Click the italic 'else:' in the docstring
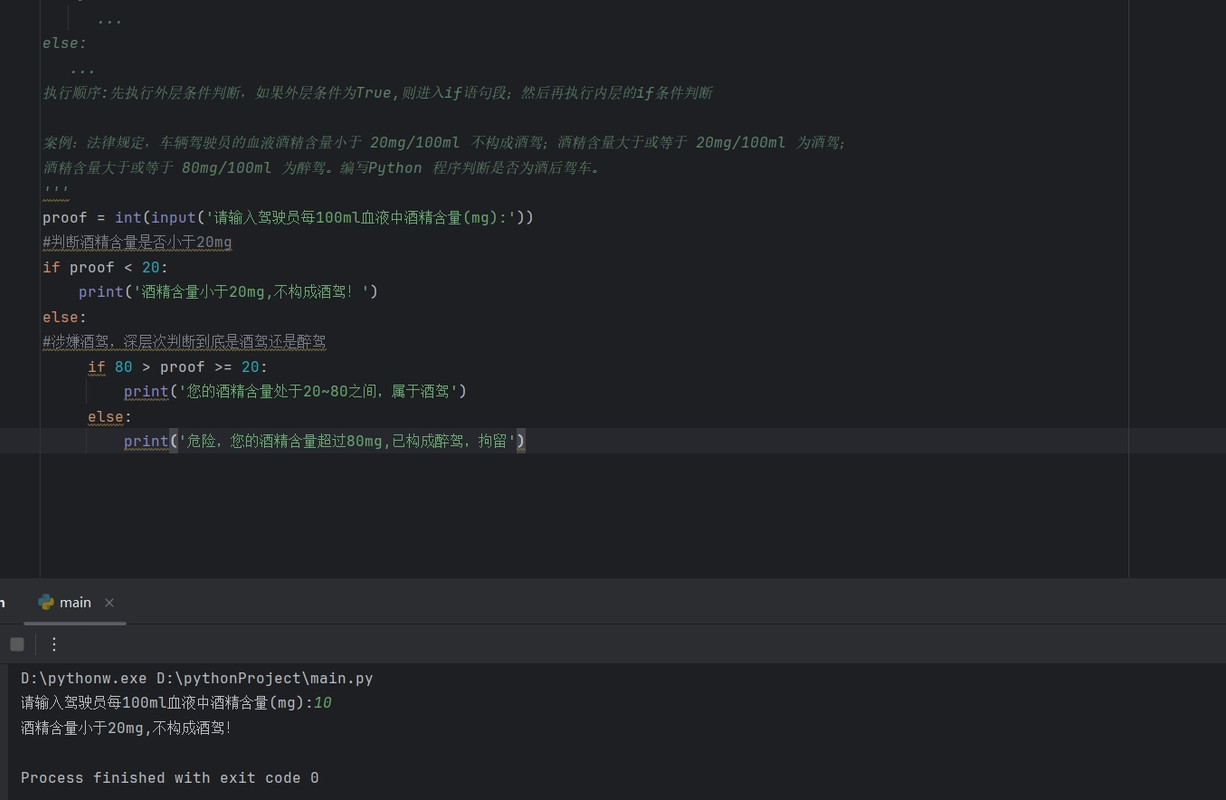1226x800 pixels. (x=64, y=43)
